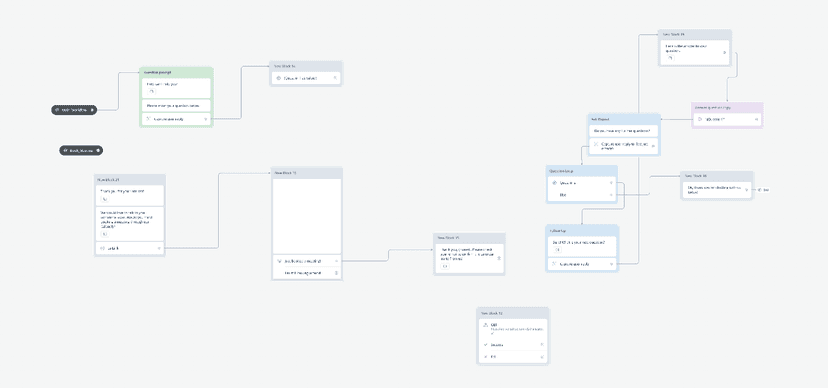This screenshot has height=388, width=828.
Task: Click the output arrow in the top-right grey block's message
Action: [724, 52]
